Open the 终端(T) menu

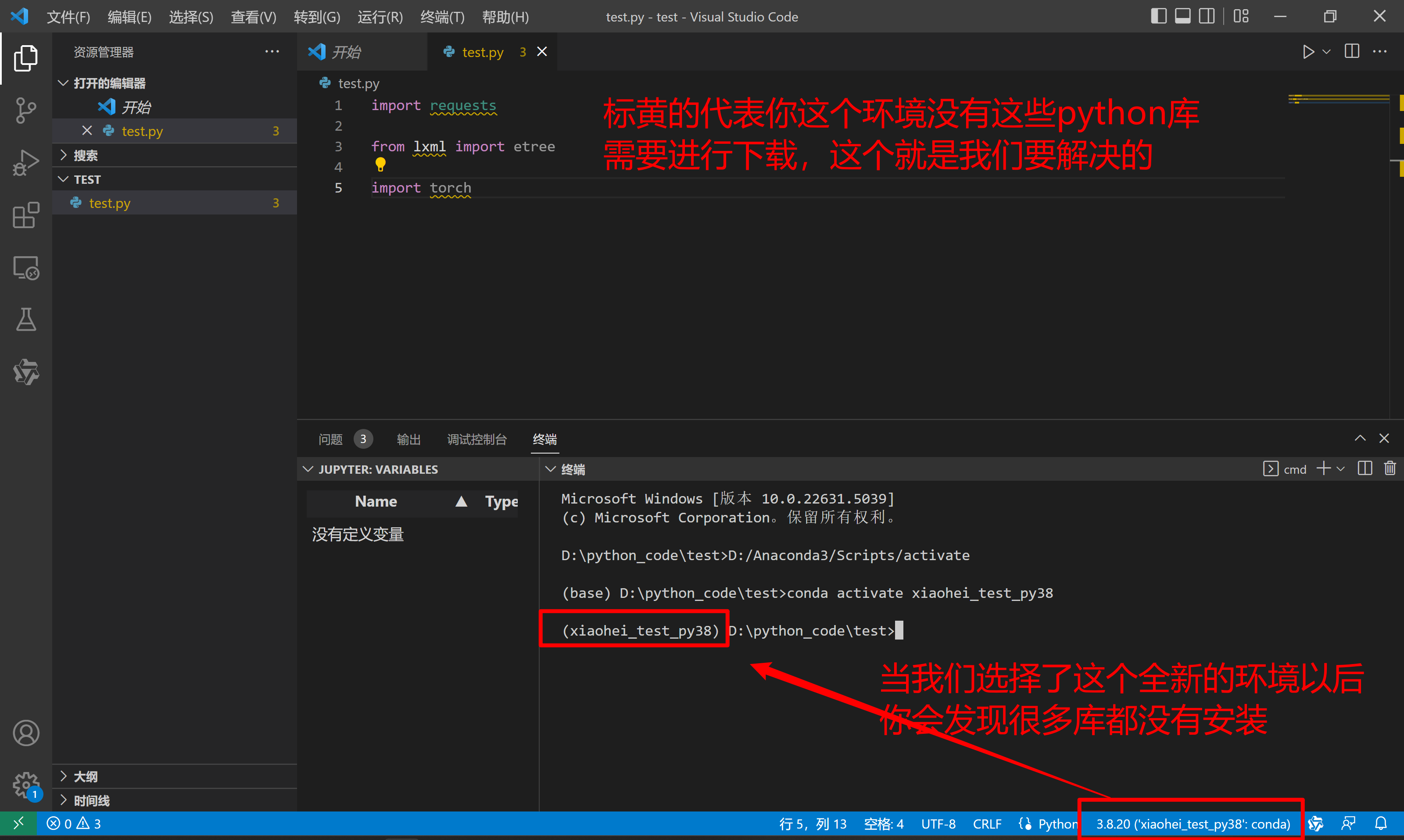442,17
